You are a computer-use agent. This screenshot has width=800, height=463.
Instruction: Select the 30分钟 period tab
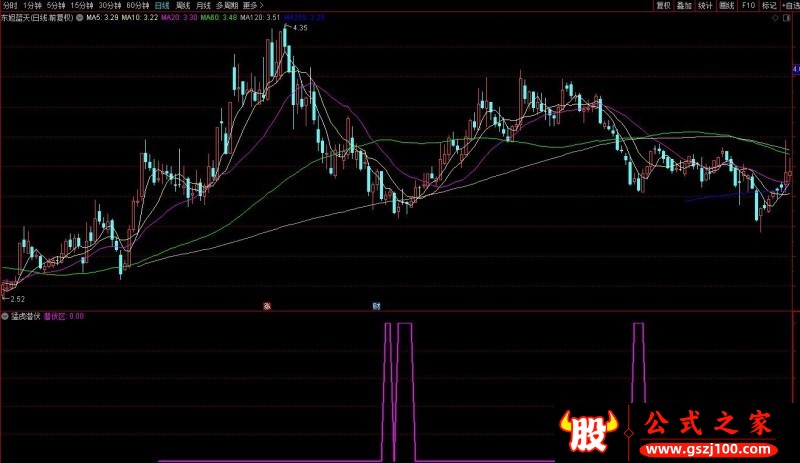point(110,6)
